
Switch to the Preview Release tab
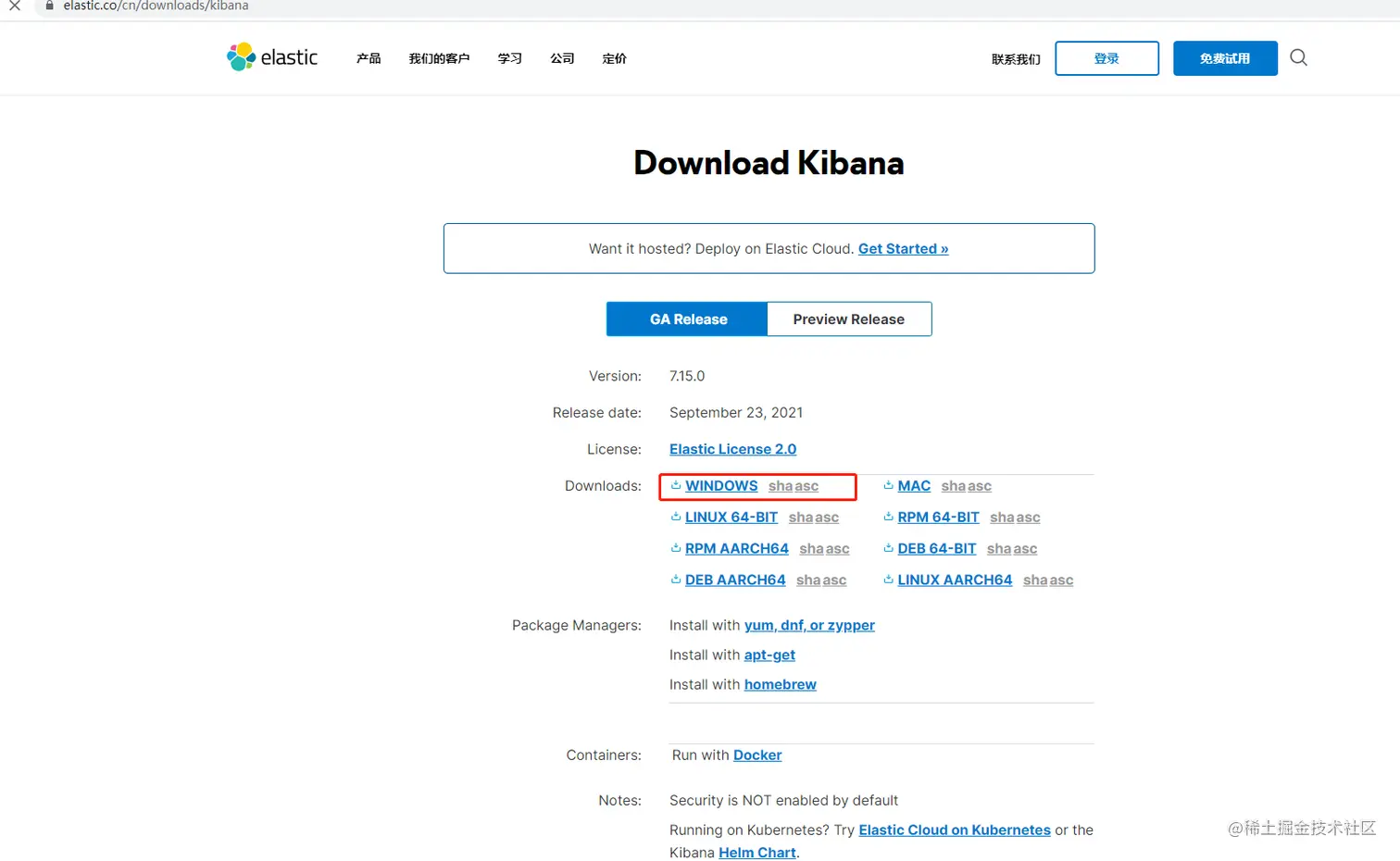coord(849,319)
